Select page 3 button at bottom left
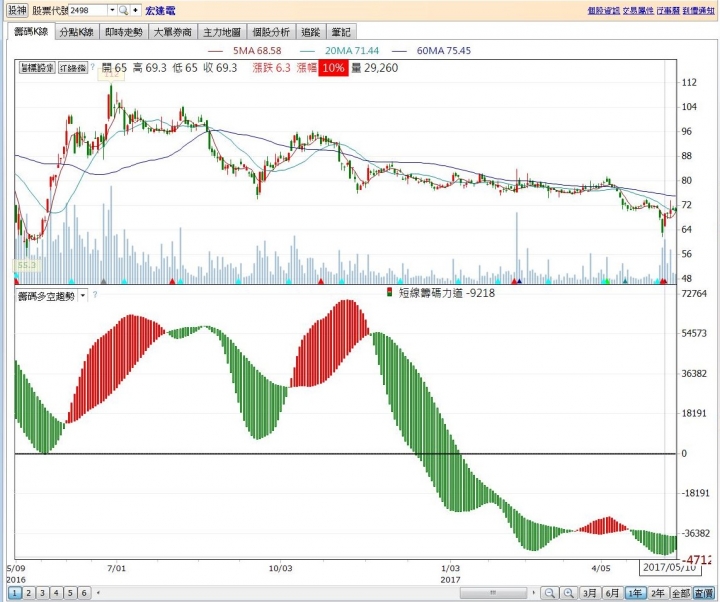Image resolution: width=720 pixels, height=602 pixels. tap(42, 593)
